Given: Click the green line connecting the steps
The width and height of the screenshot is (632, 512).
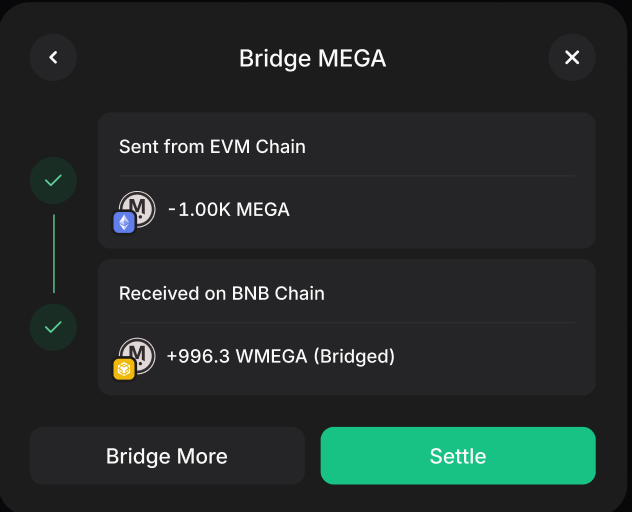Looking at the screenshot, I should [x=54, y=254].
